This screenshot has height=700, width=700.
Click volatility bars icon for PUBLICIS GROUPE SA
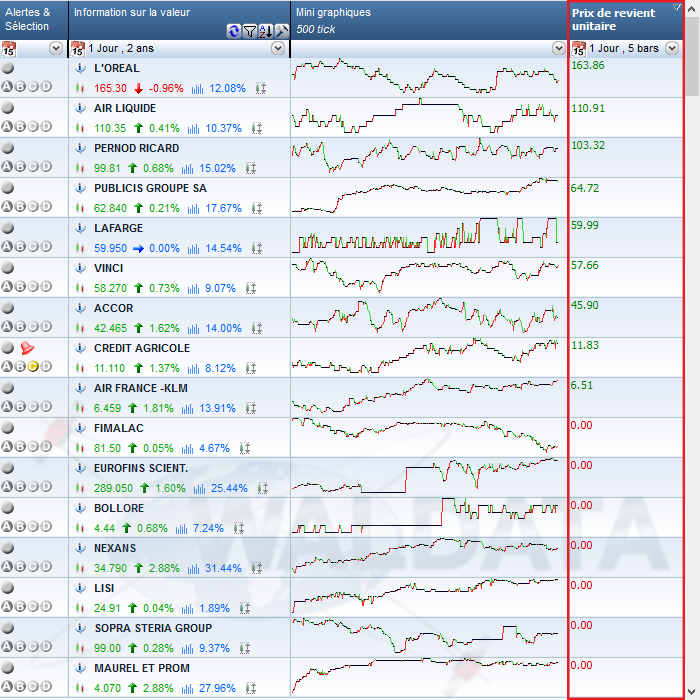click(193, 208)
